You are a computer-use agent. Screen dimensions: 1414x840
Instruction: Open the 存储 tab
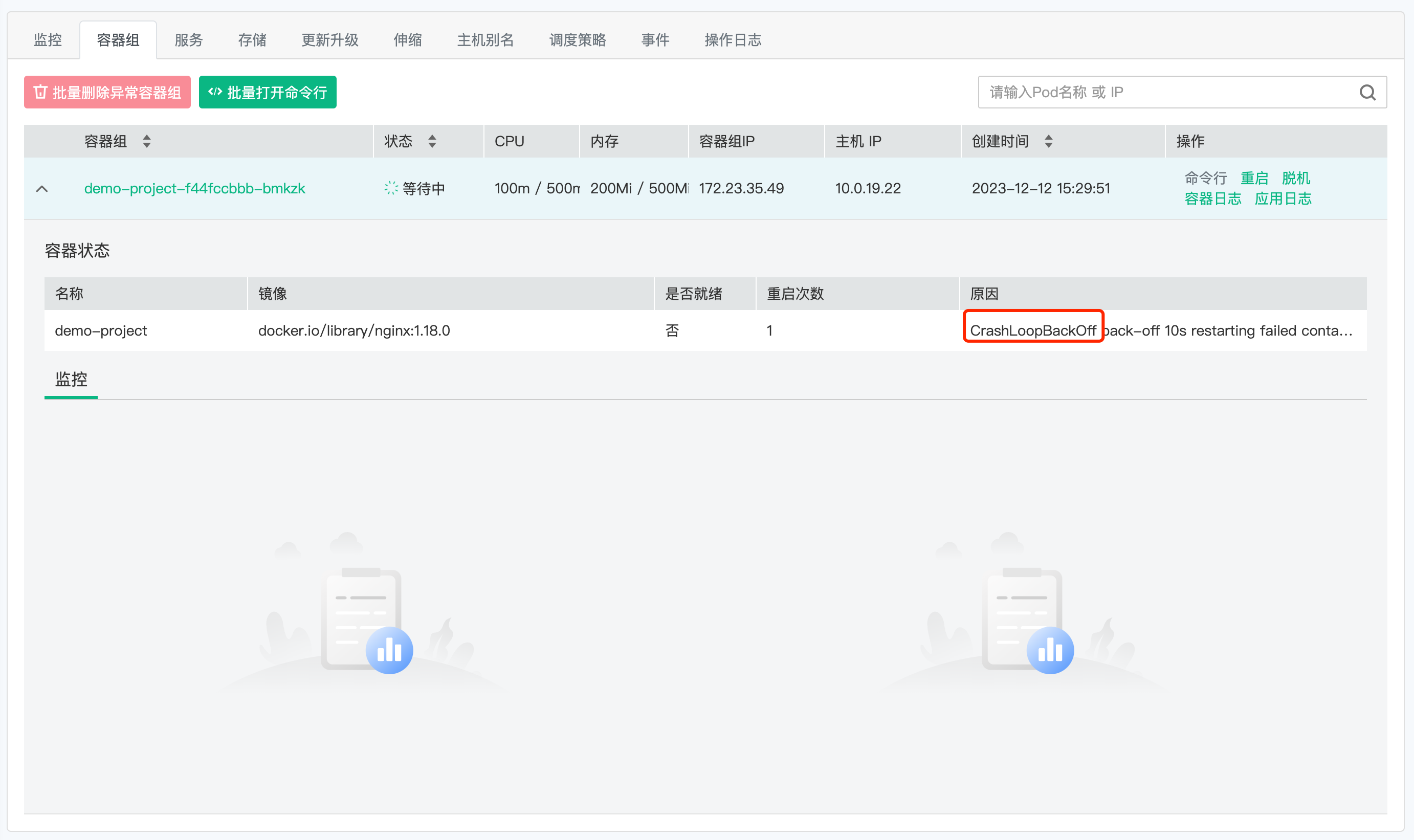click(x=252, y=39)
